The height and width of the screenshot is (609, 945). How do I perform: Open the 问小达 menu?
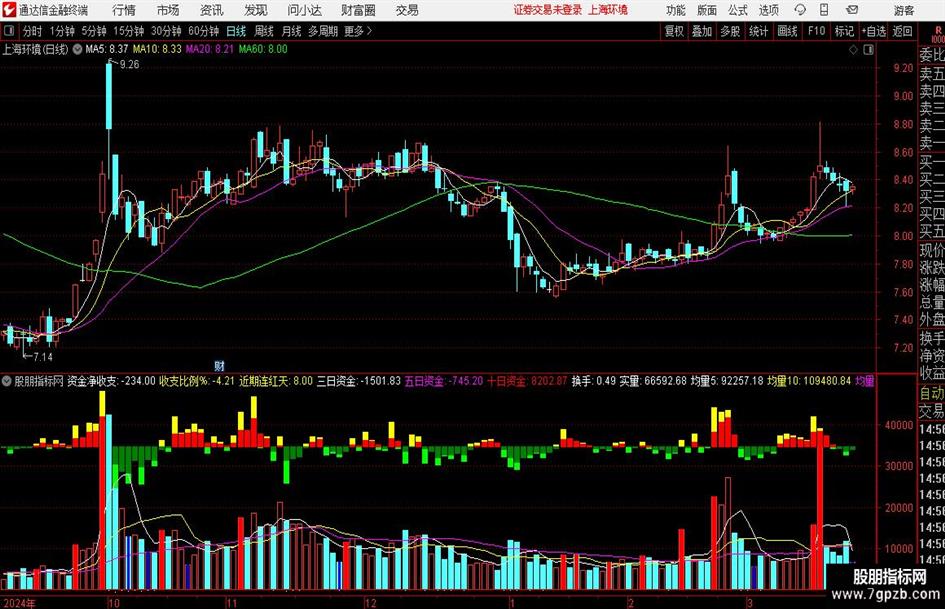(x=304, y=10)
